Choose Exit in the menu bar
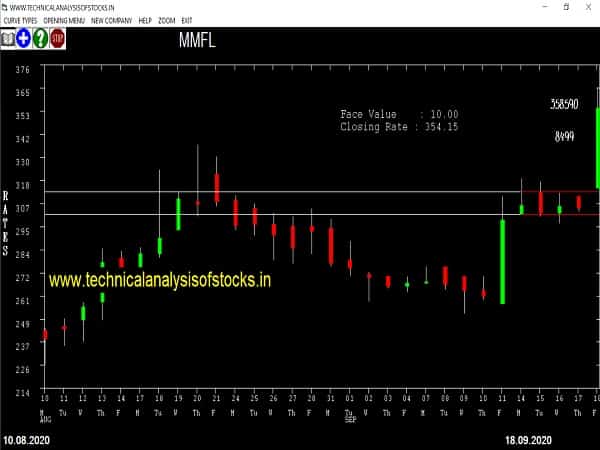Image resolution: width=600 pixels, height=450 pixels. pos(188,20)
